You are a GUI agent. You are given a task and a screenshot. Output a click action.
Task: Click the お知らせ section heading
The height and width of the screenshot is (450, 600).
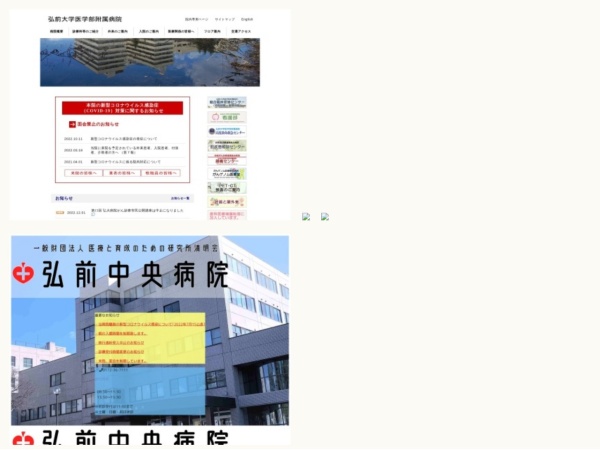64,198
